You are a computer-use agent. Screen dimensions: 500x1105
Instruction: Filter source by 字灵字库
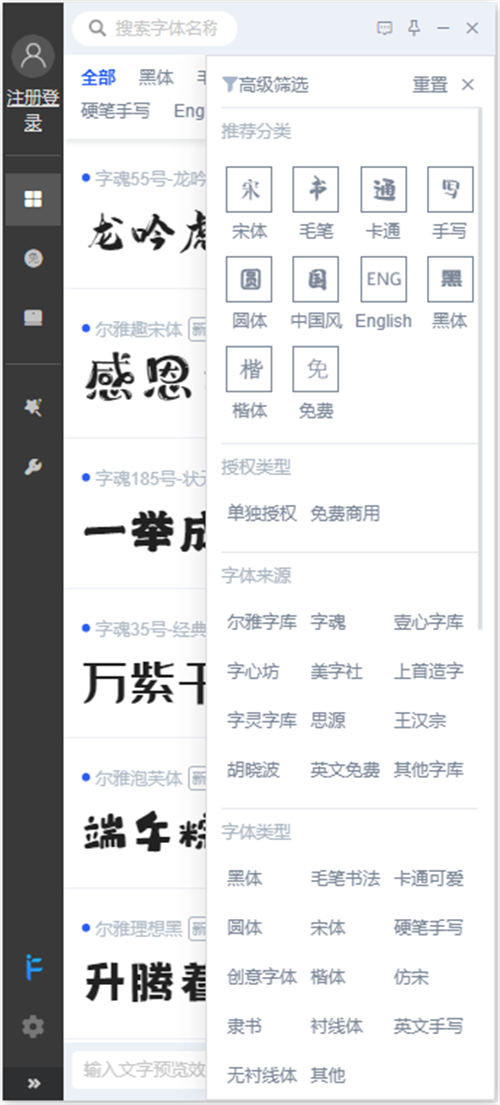point(262,720)
